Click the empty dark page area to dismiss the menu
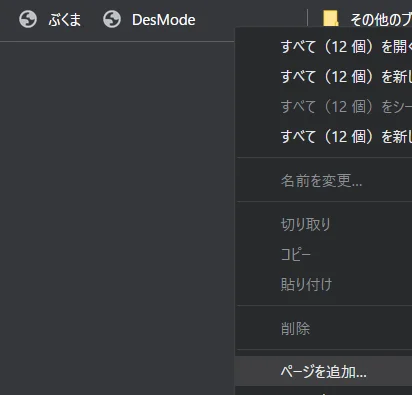Screen dimensions: 412x395 pyautogui.click(x=117, y=217)
